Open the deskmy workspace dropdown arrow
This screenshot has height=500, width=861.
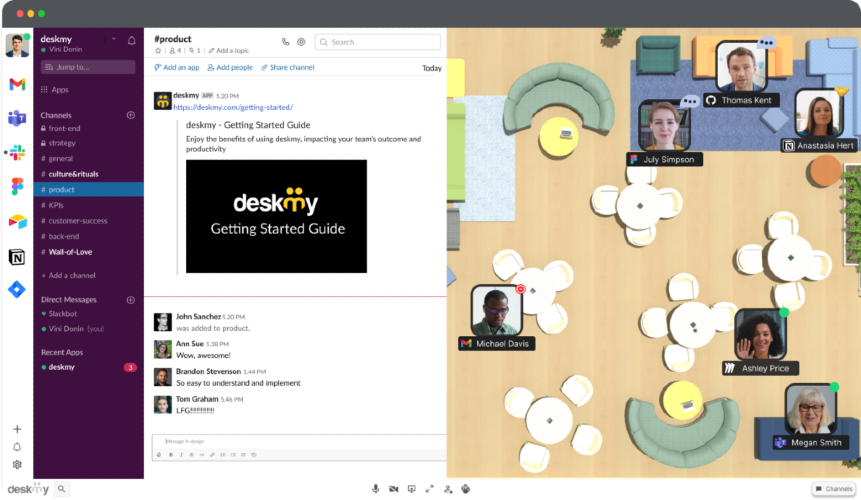(114, 39)
